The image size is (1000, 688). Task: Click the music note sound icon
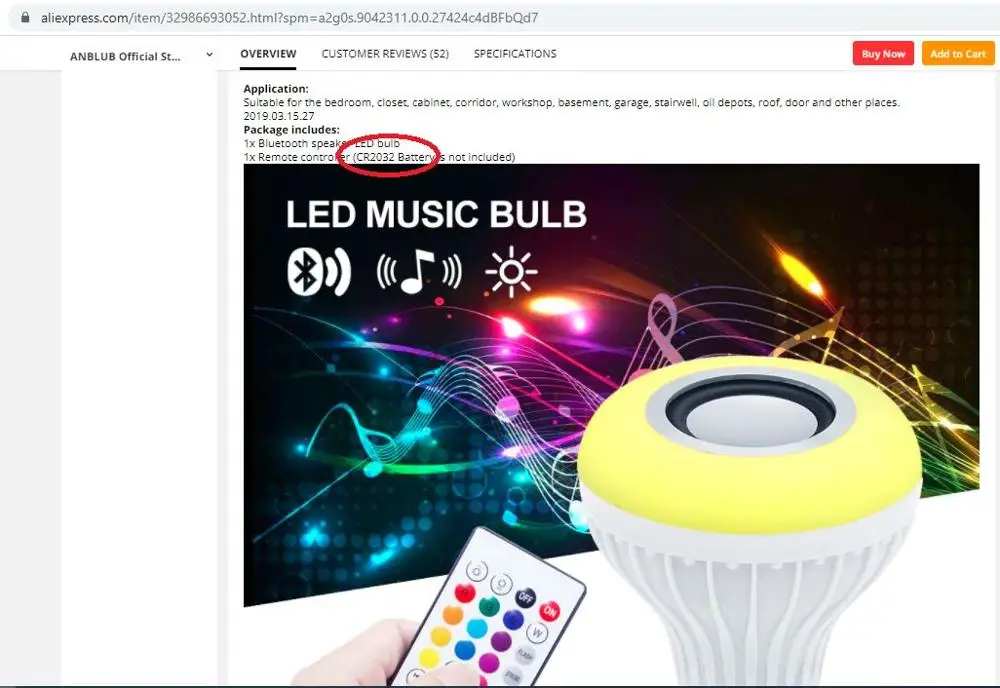(419, 272)
